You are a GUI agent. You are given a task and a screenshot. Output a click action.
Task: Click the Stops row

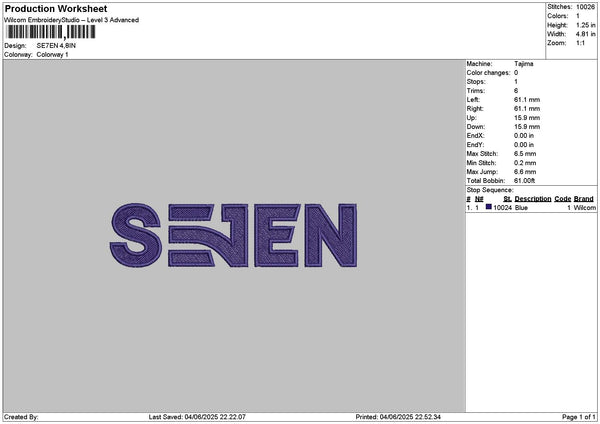[492, 82]
